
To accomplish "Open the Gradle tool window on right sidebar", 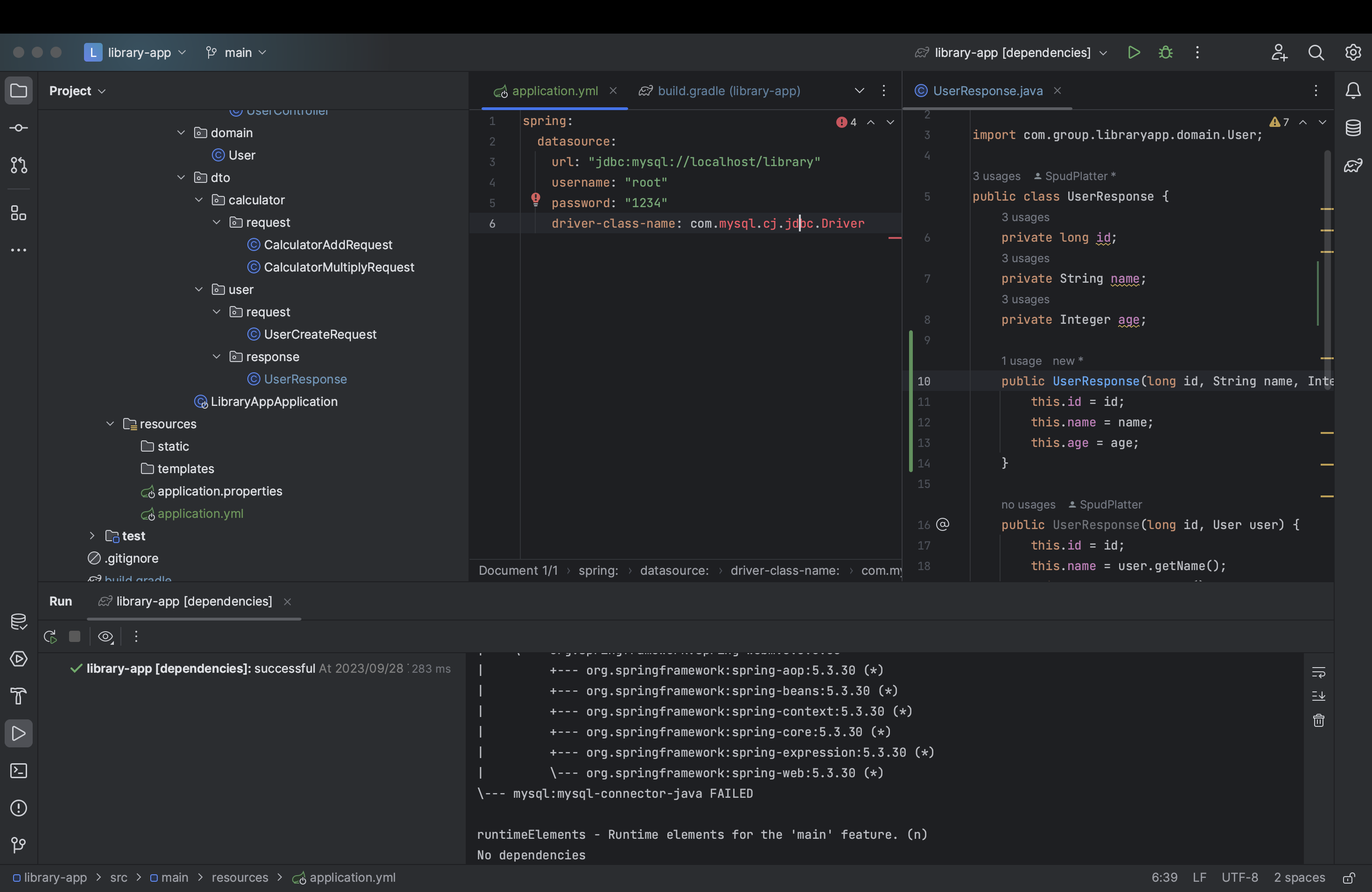I will point(1353,165).
